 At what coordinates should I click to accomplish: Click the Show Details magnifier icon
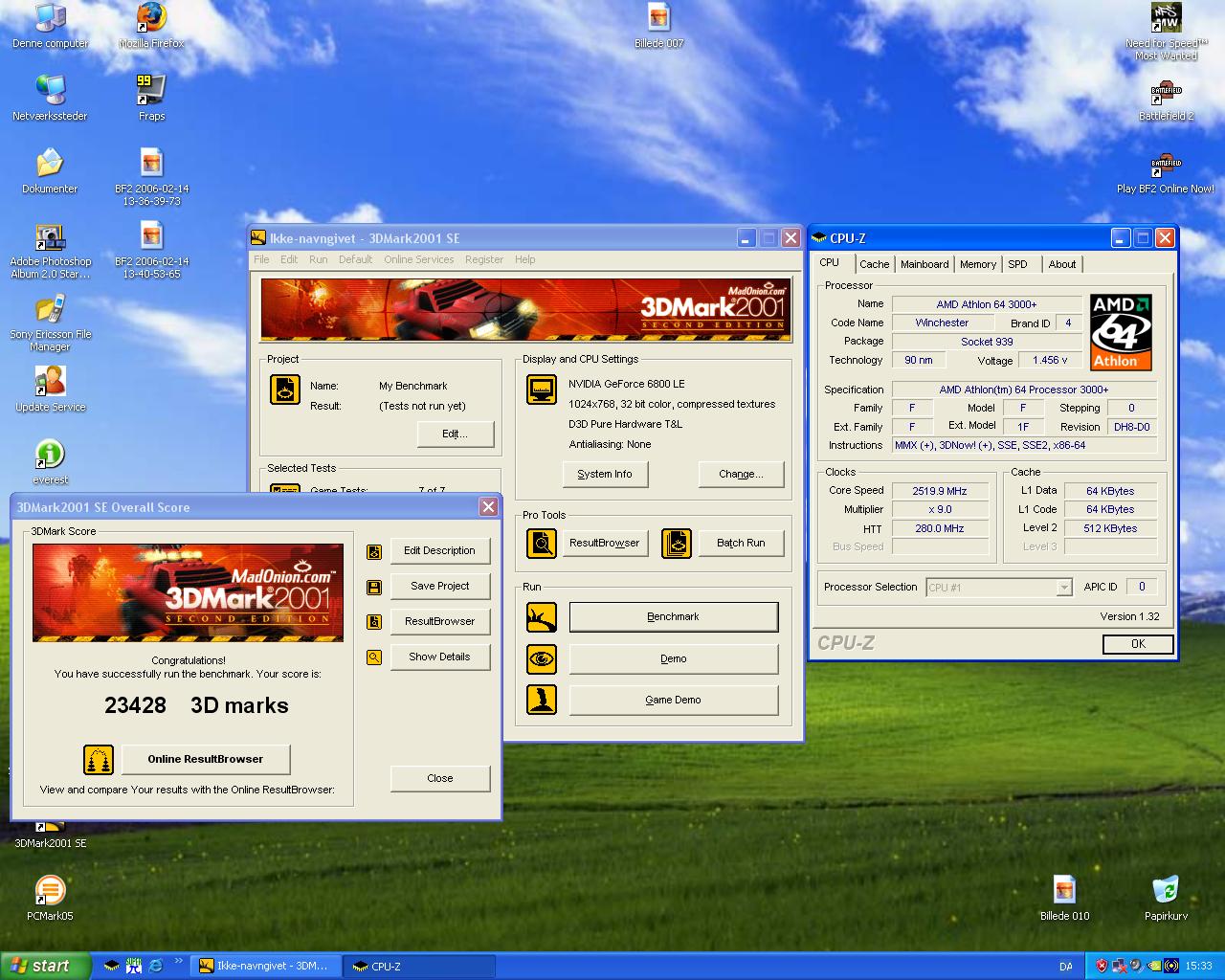374,657
